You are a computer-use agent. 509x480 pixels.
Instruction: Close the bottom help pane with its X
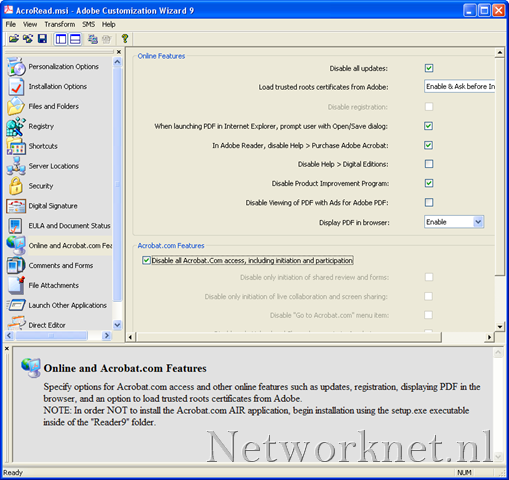point(7,348)
